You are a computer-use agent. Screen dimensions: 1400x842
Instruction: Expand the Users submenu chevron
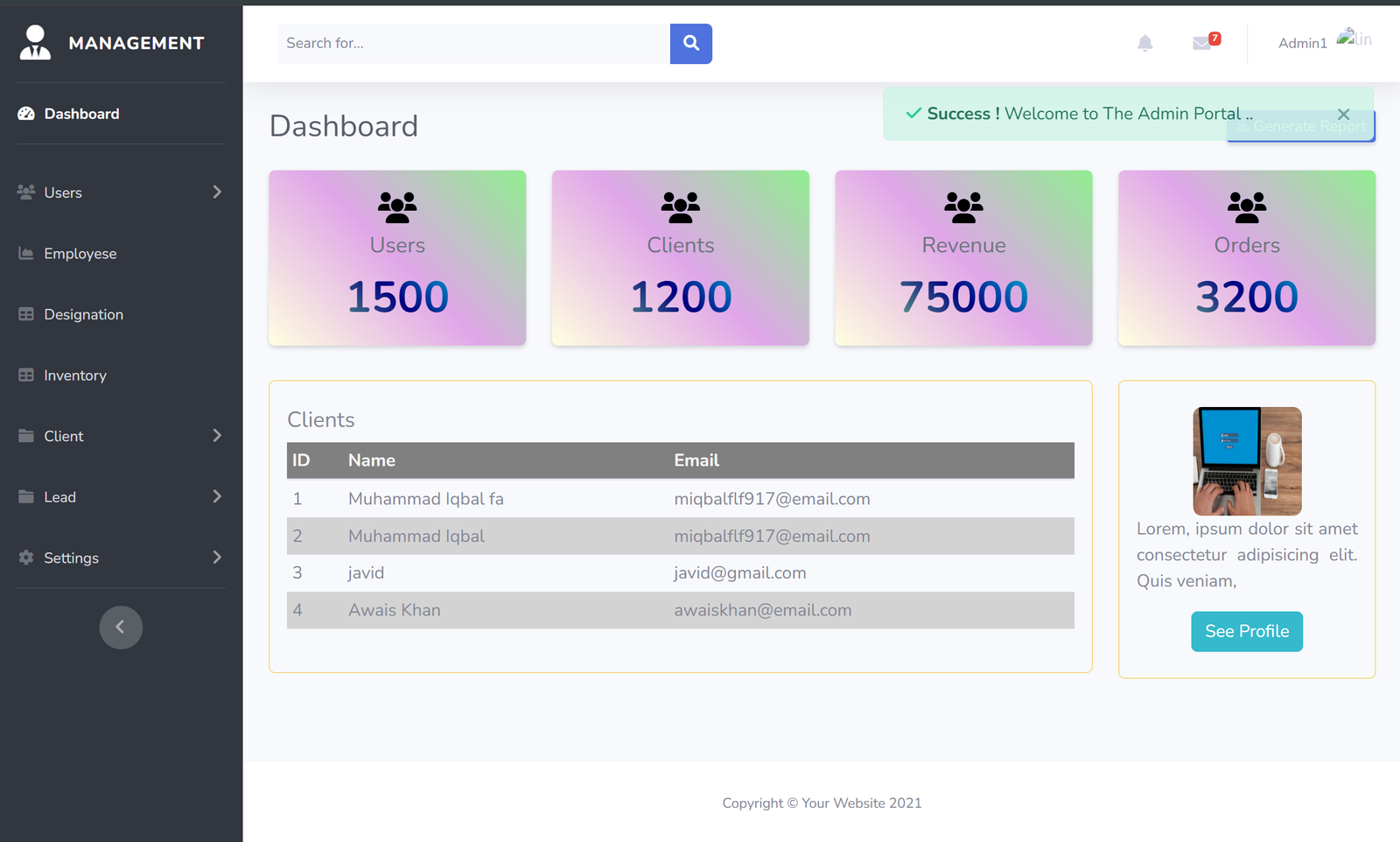(x=217, y=193)
